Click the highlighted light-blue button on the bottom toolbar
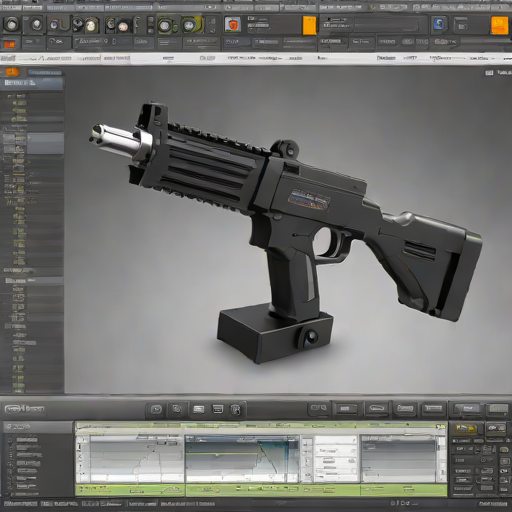The width and height of the screenshot is (512, 512). tap(466, 408)
